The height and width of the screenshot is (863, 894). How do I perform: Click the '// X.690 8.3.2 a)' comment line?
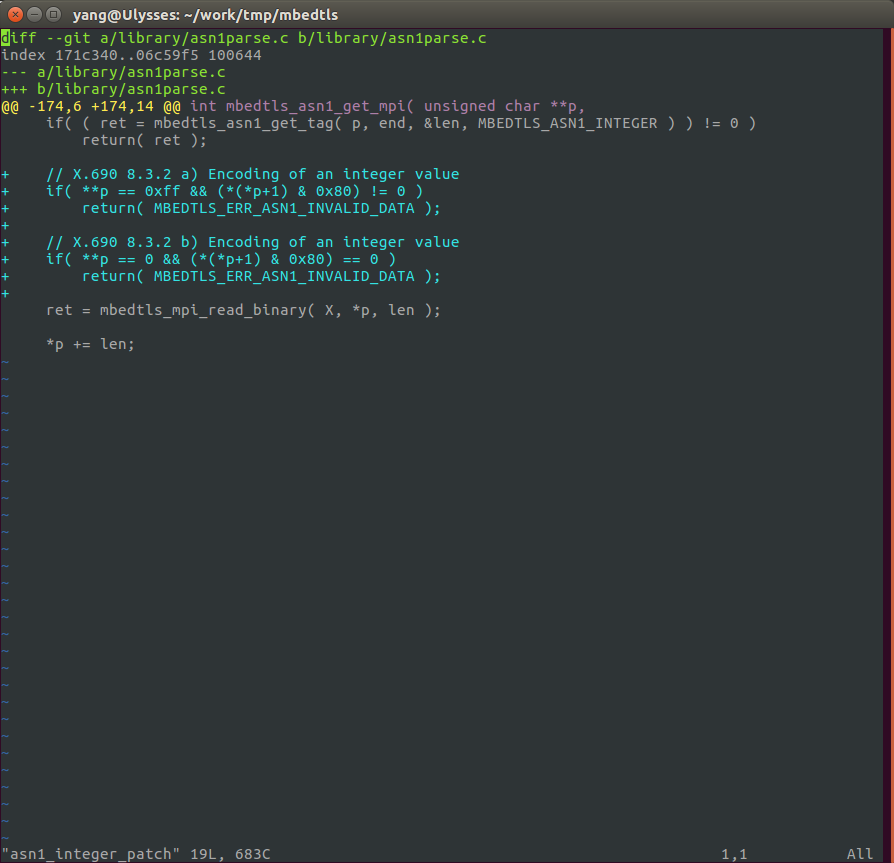[x=230, y=174]
